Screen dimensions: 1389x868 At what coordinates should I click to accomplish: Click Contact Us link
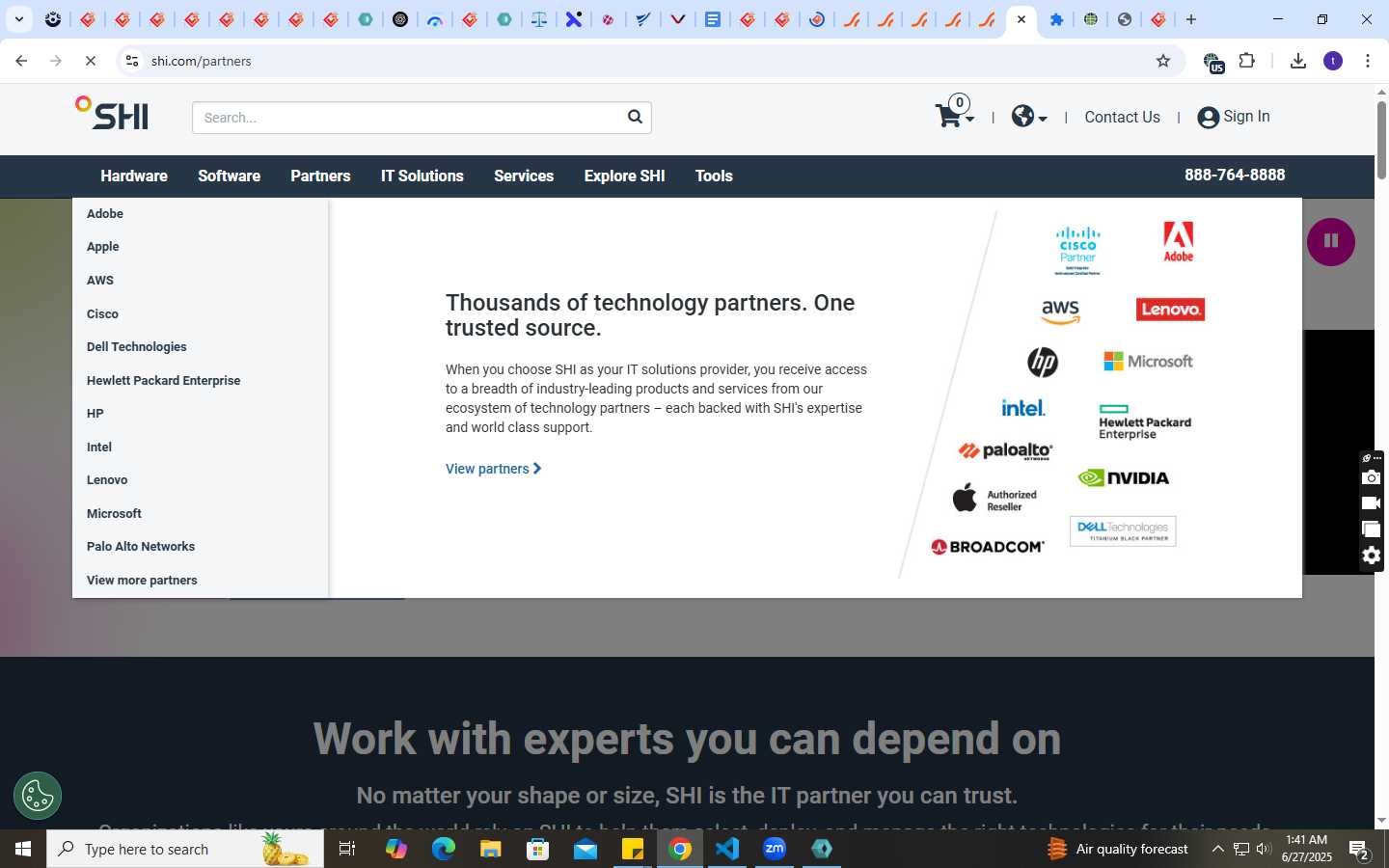click(1122, 117)
